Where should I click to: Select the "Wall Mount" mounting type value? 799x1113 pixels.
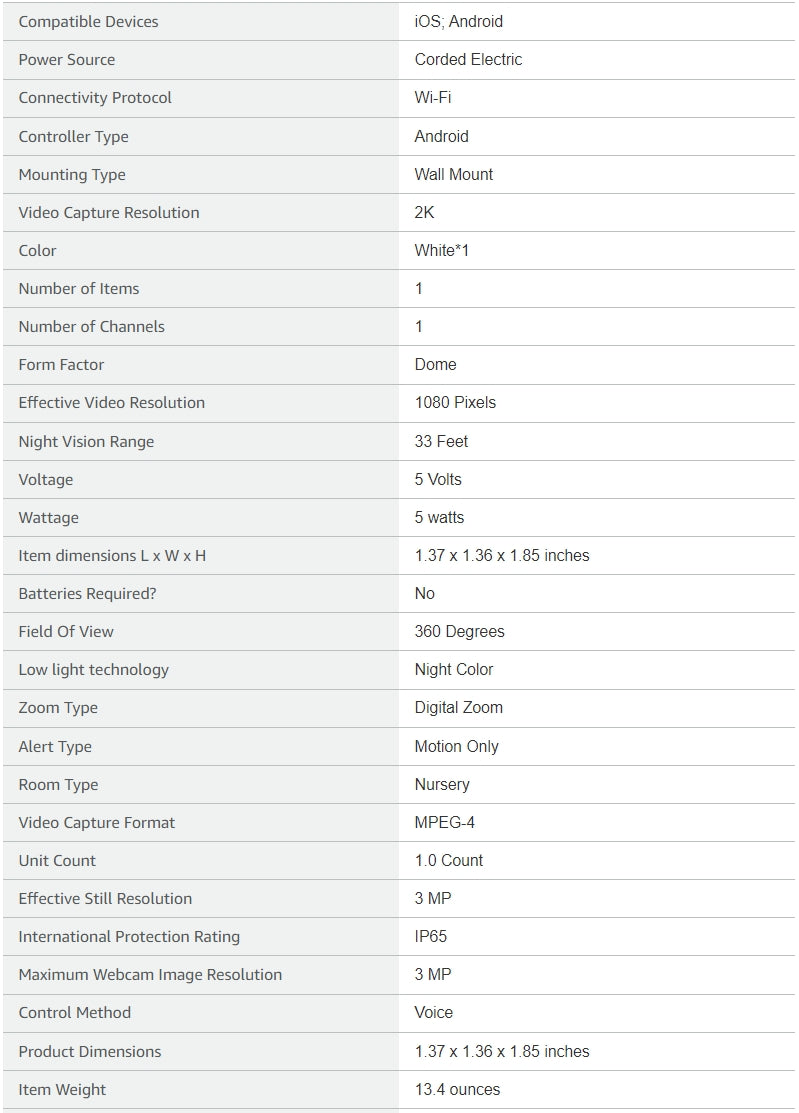click(454, 174)
